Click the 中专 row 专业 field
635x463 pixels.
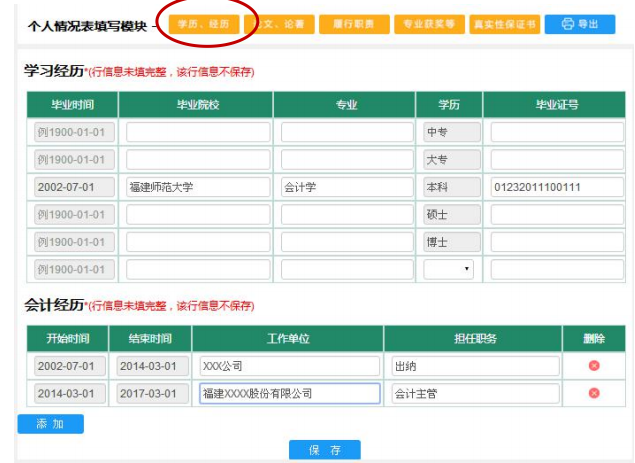click(347, 132)
